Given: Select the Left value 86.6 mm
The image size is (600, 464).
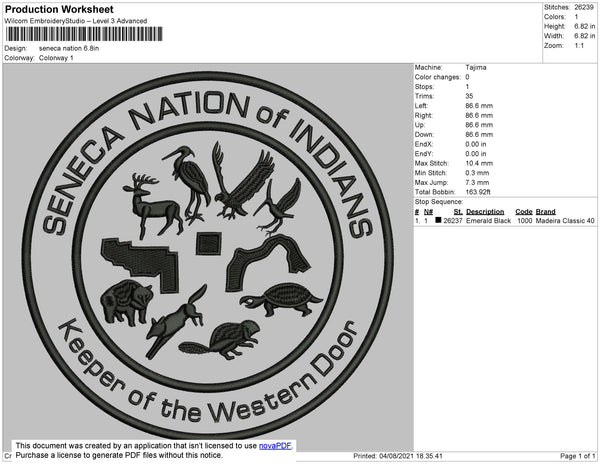Looking at the screenshot, I should (x=479, y=106).
